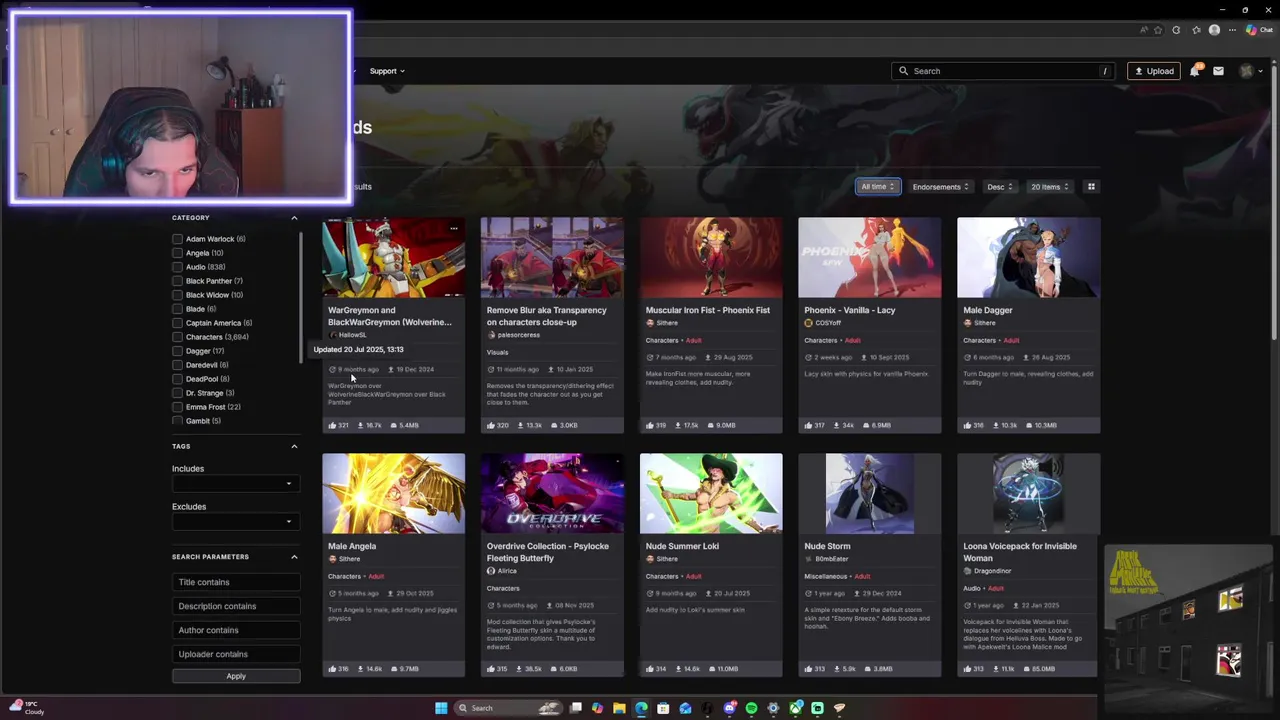Check the Angela category
Image resolution: width=1280 pixels, height=720 pixels.
(178, 253)
